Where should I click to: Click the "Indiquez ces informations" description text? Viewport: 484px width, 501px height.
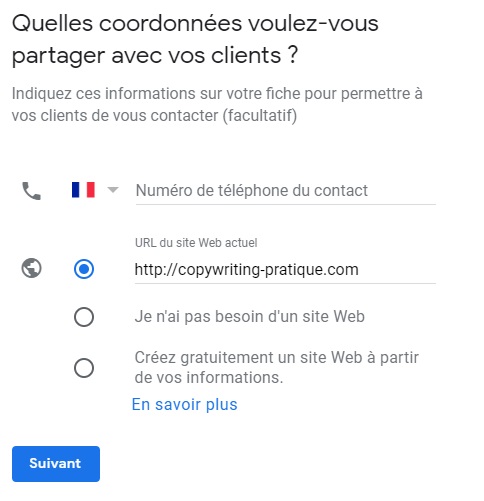[x=217, y=105]
